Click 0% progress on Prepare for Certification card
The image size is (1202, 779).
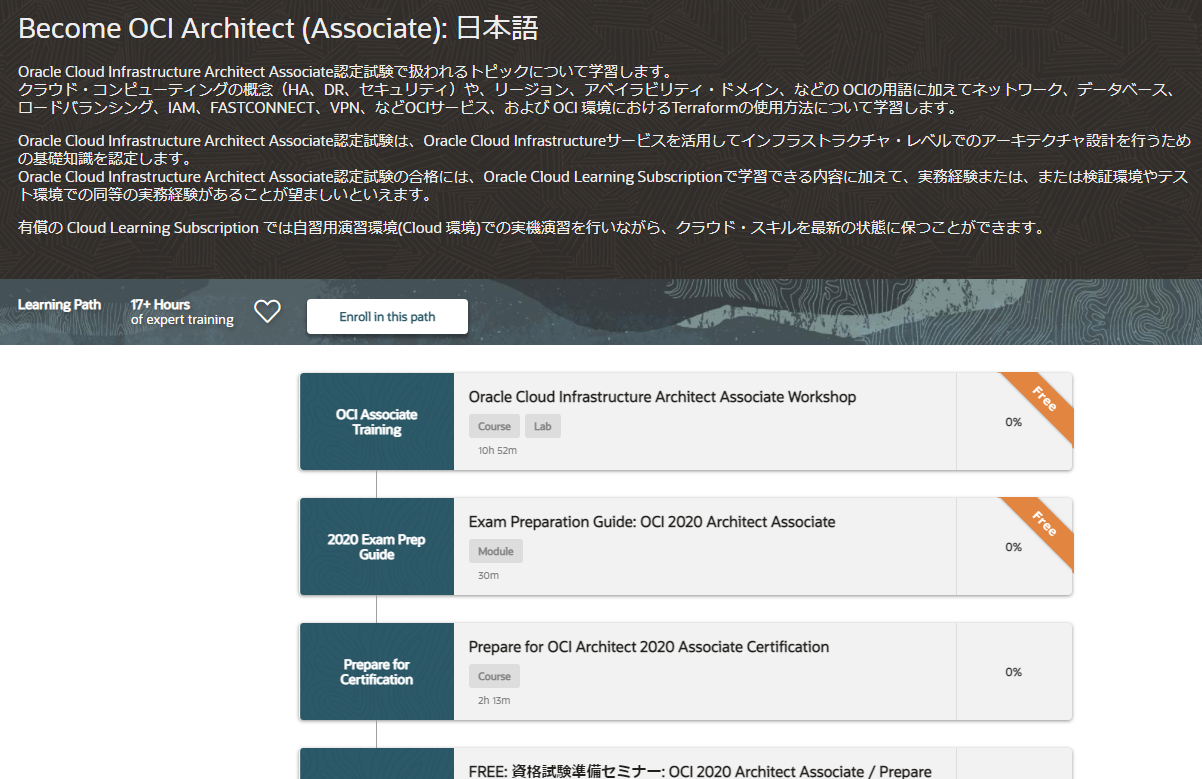[x=1013, y=672]
